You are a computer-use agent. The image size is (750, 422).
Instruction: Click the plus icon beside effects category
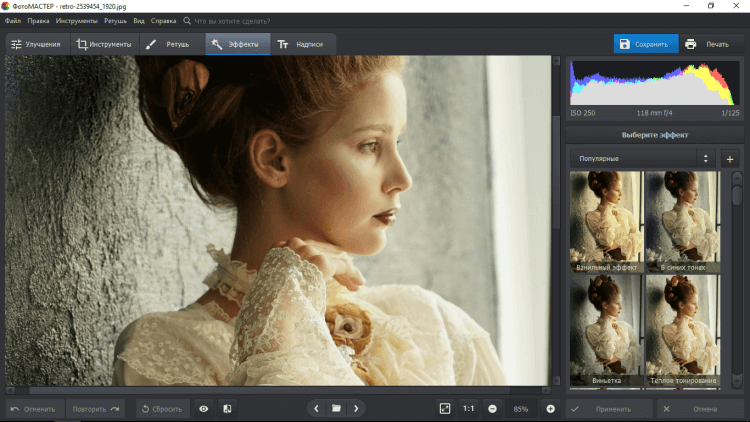coord(729,159)
